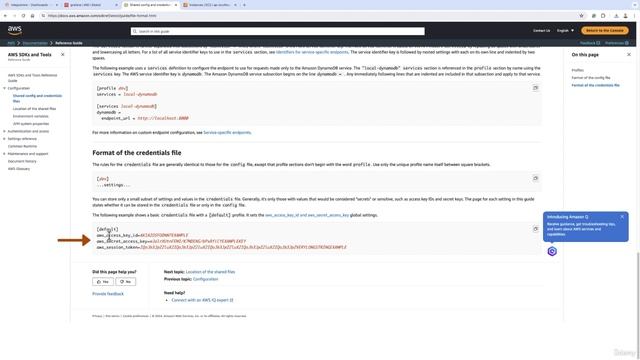
Task: Click search magnifier in guide search box
Action: point(135,31)
